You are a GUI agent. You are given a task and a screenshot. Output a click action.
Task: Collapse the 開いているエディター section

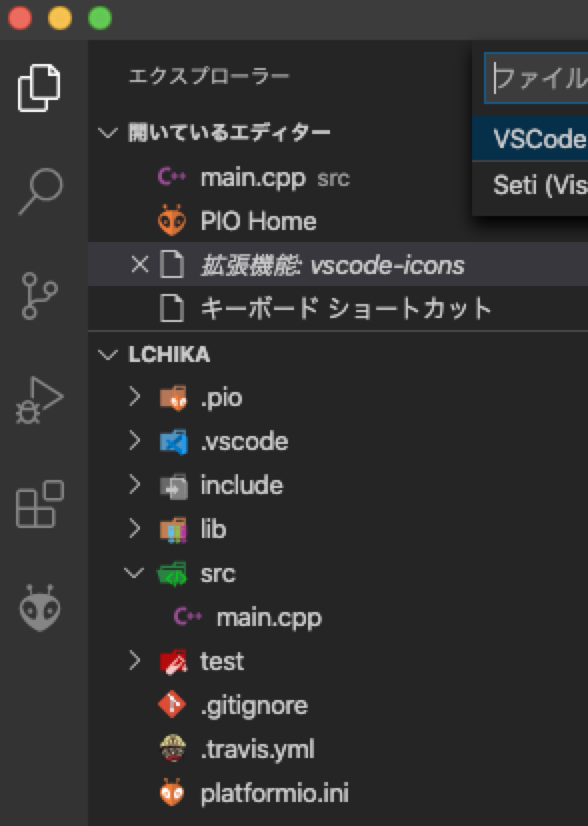tap(109, 132)
